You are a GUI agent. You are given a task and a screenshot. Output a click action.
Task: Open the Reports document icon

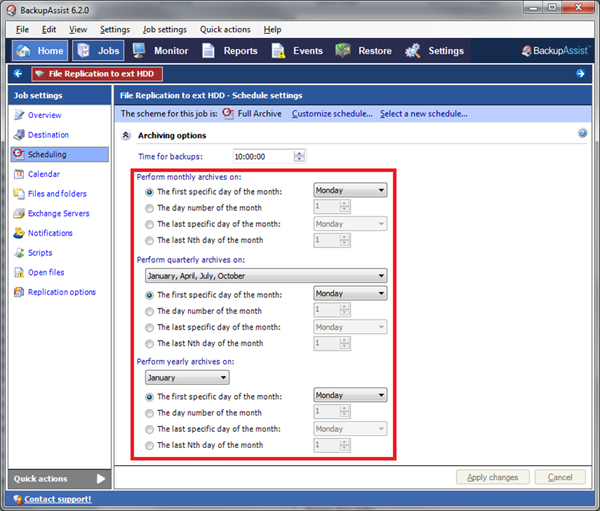tap(208, 51)
